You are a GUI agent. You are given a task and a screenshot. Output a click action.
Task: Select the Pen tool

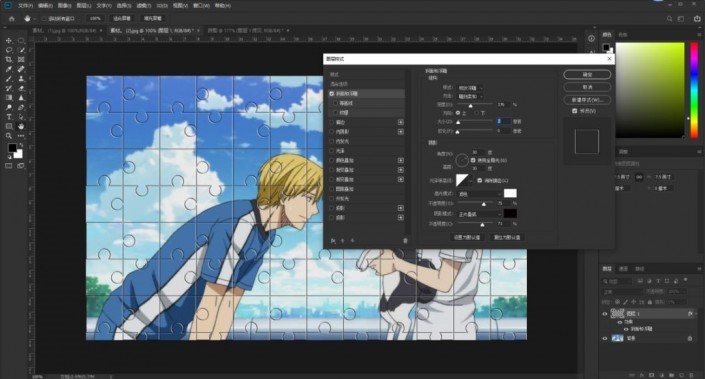[x=21, y=107]
